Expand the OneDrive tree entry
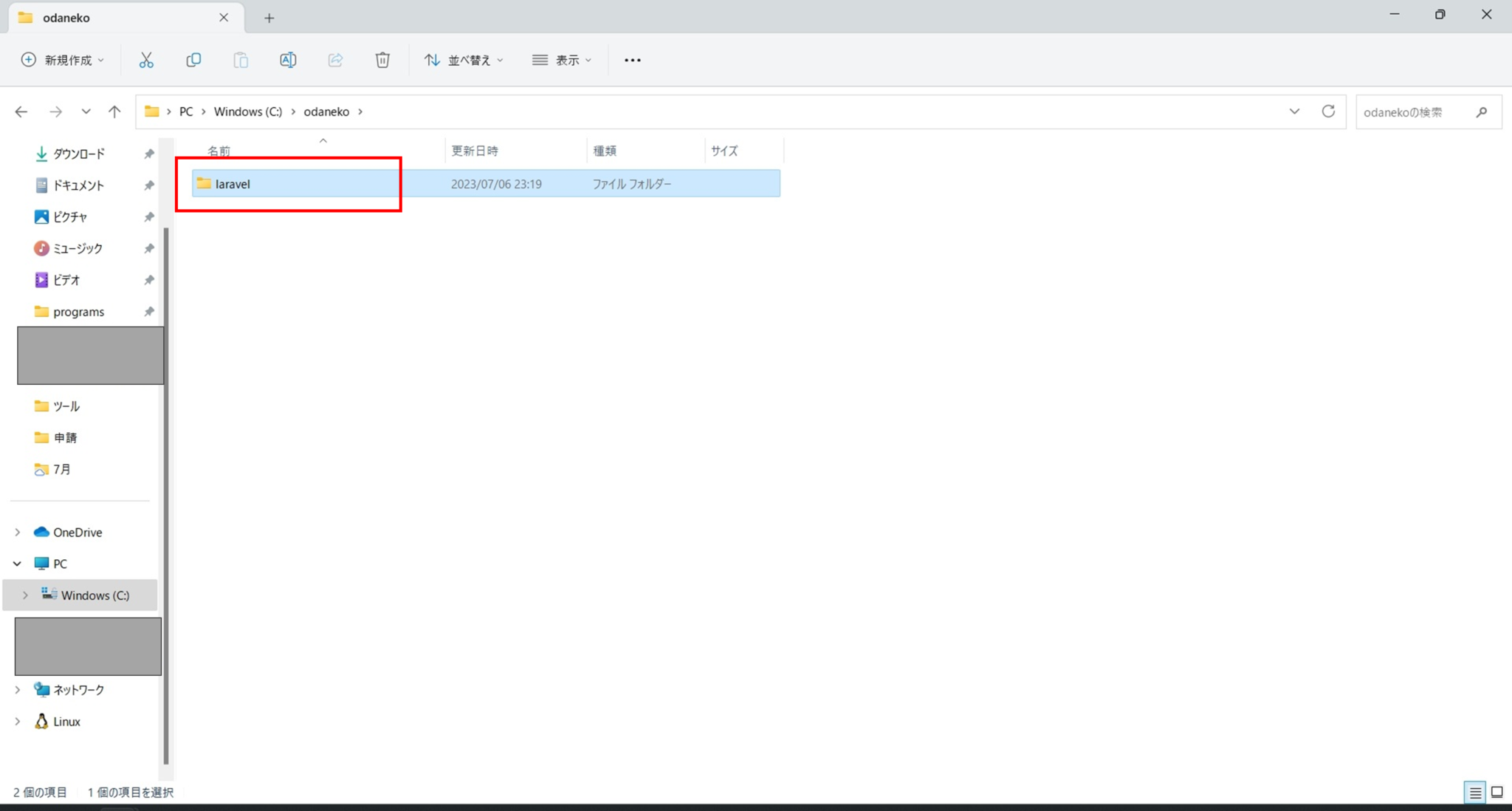This screenshot has height=811, width=1512. [17, 532]
